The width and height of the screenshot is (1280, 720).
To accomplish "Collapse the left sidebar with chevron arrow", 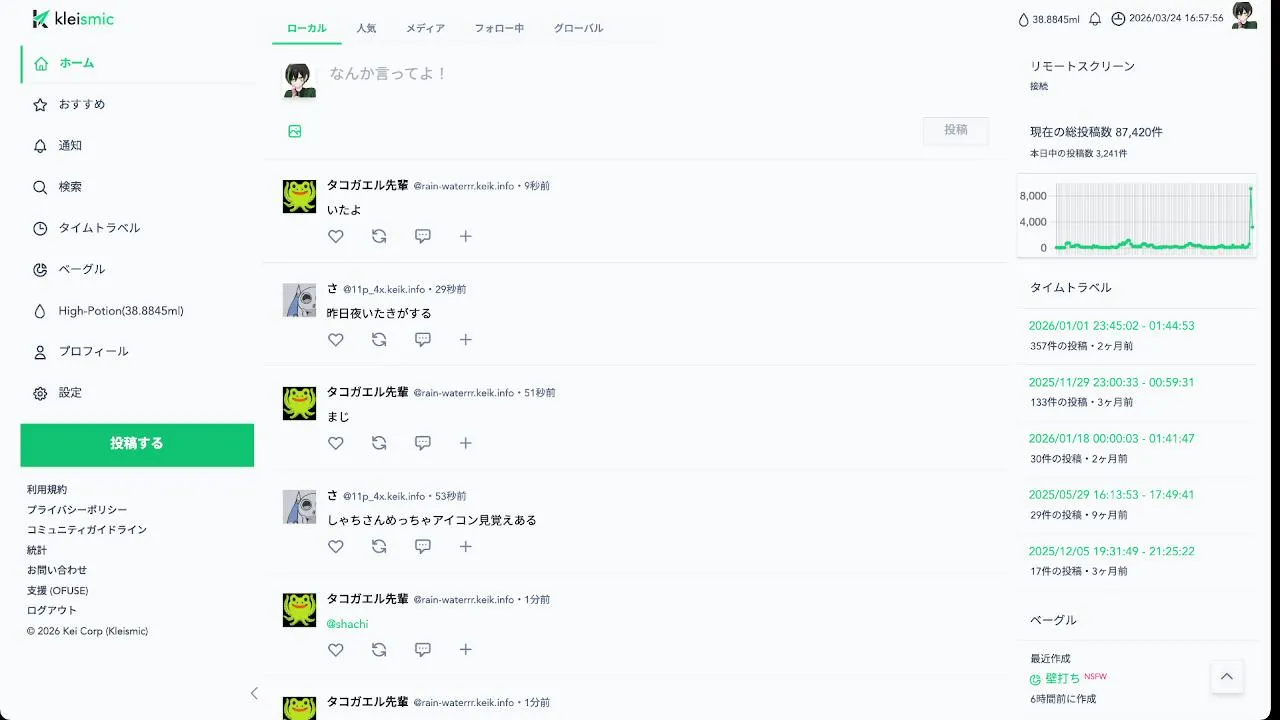I will tap(254, 693).
